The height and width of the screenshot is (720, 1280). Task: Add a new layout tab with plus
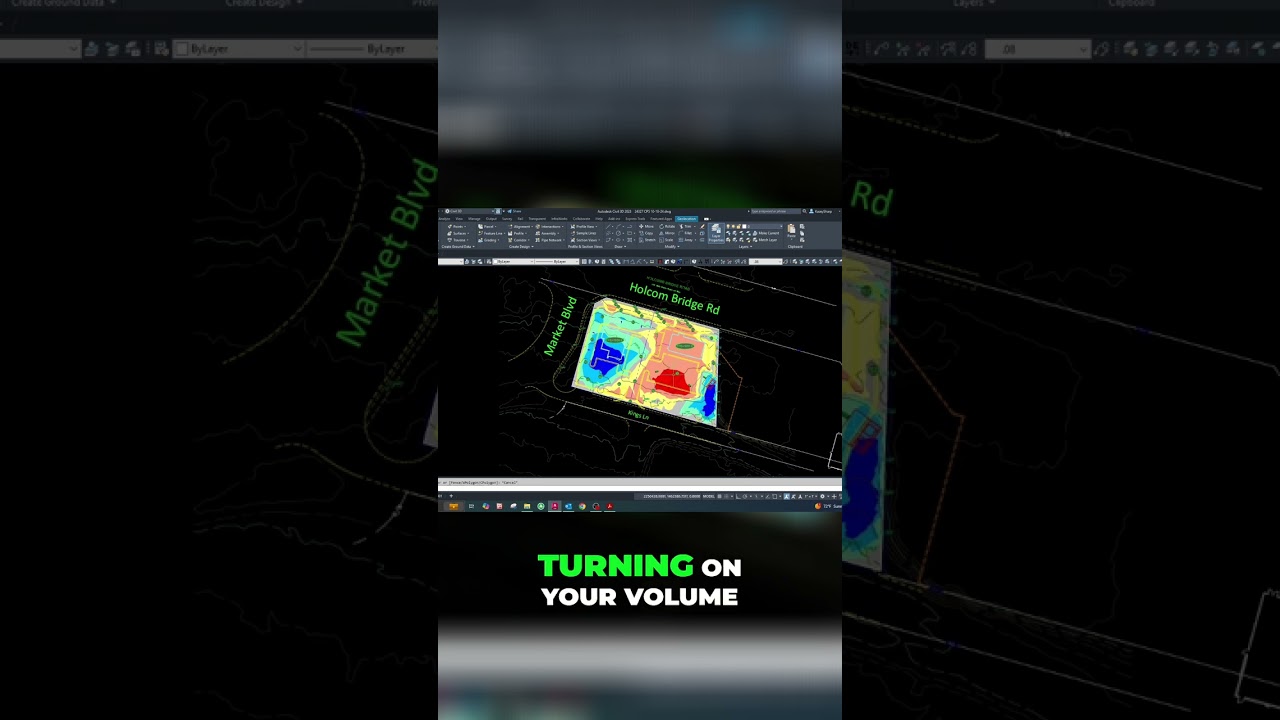point(451,496)
